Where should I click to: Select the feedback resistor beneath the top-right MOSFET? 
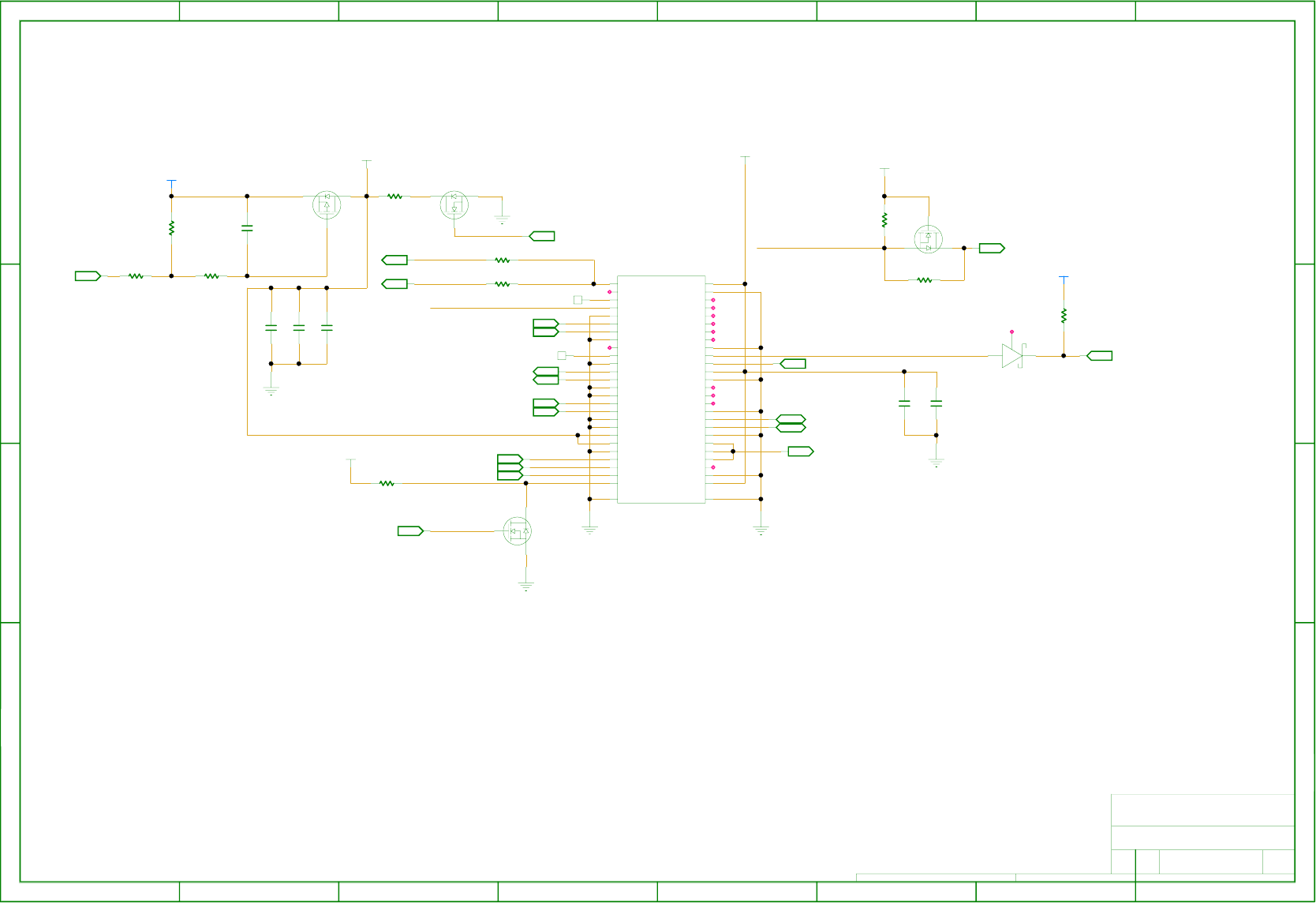pyautogui.click(x=925, y=280)
